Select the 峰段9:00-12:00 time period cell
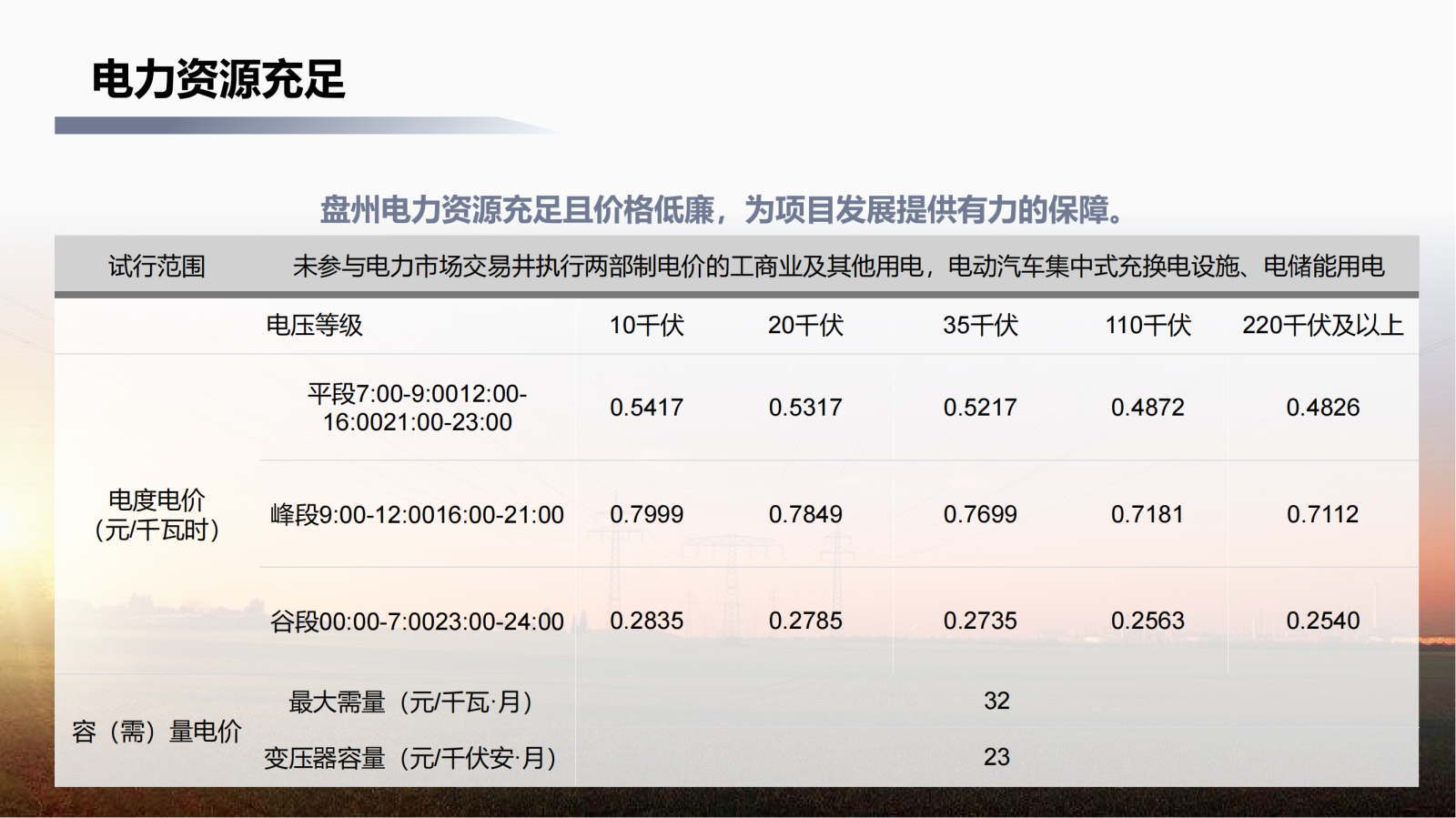The height and width of the screenshot is (818, 1456). coord(417,515)
